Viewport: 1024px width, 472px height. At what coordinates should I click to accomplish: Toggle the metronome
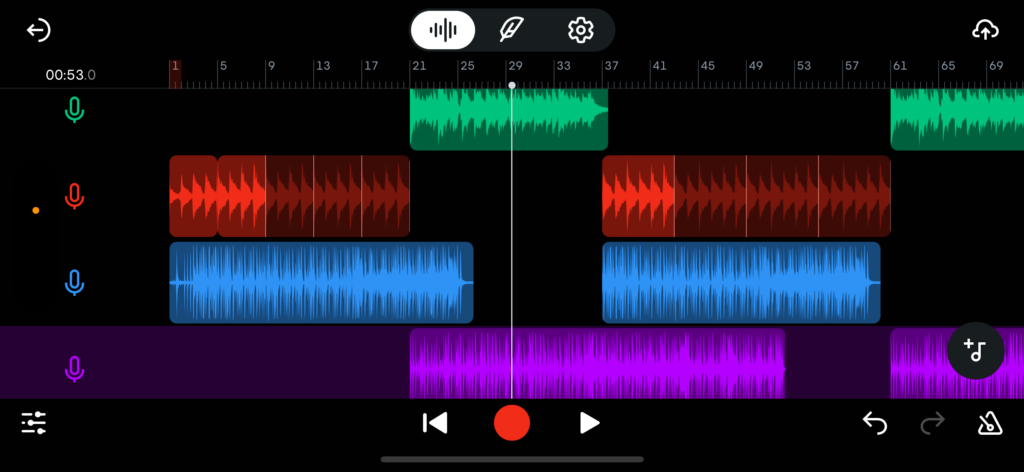pyautogui.click(x=990, y=423)
